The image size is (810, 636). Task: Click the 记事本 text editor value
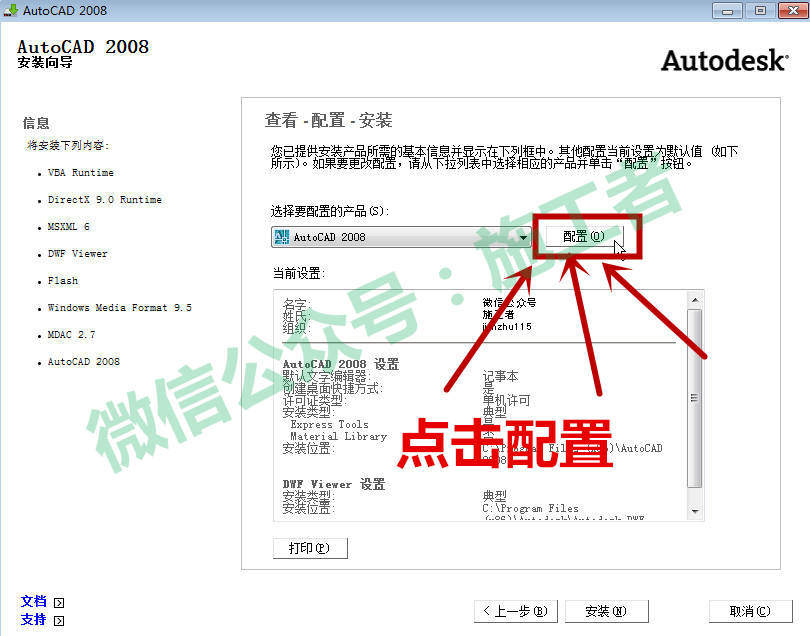501,376
